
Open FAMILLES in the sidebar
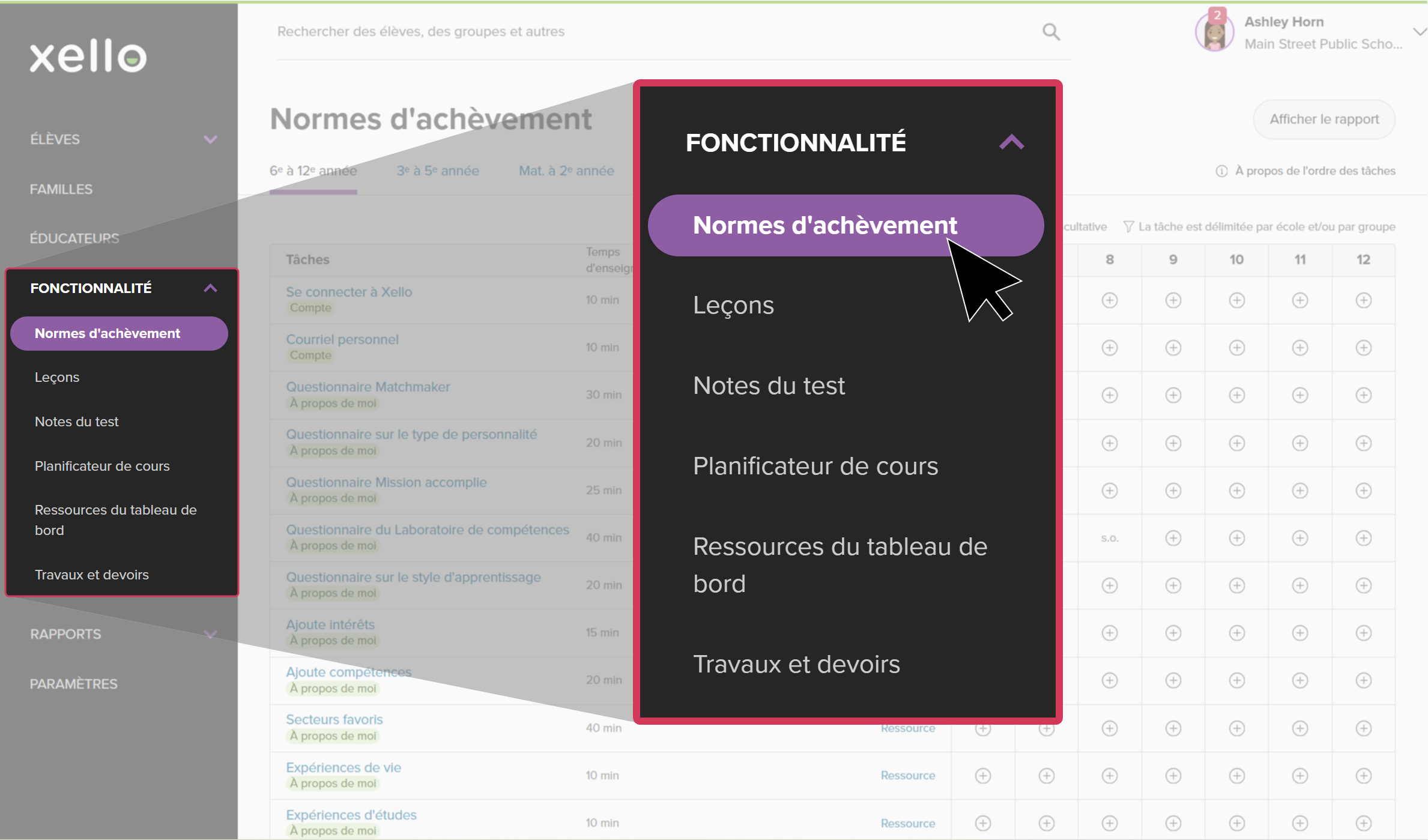[61, 189]
